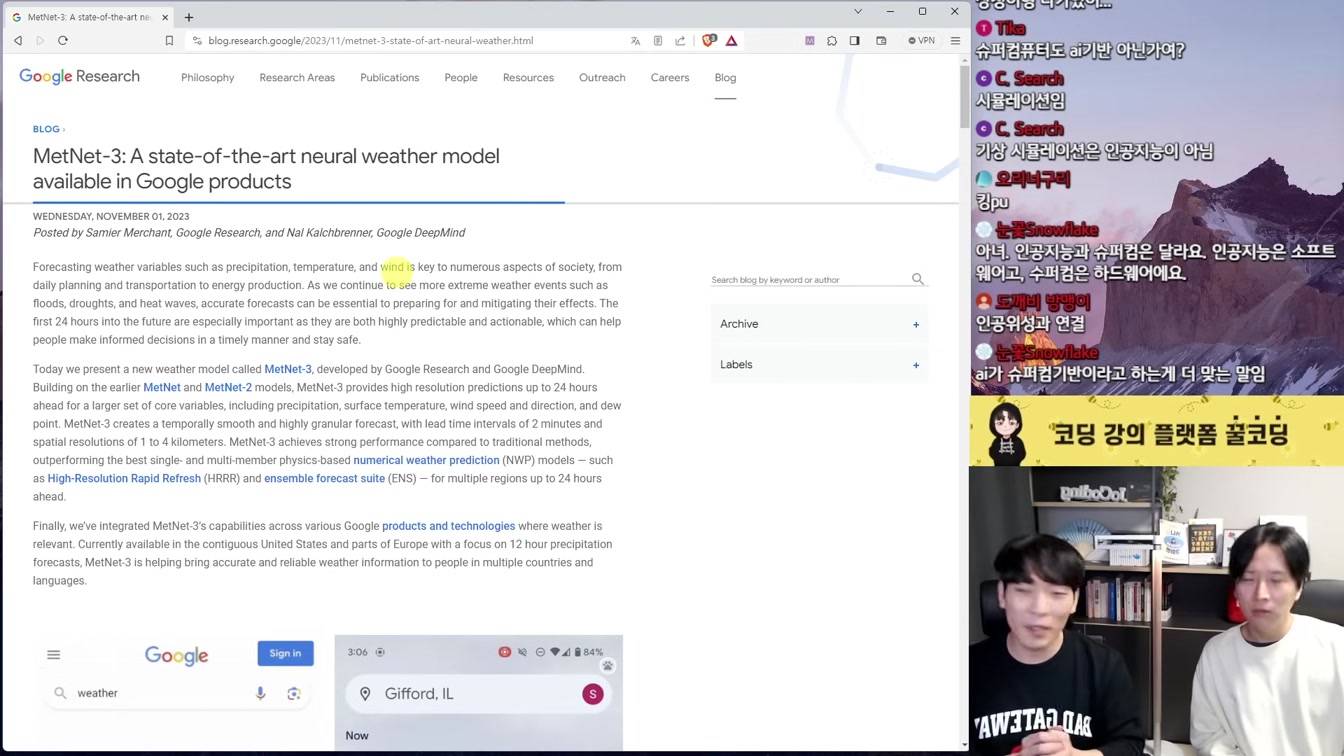
Task: Open the ensemble forecast suite link
Action: [x=324, y=479]
